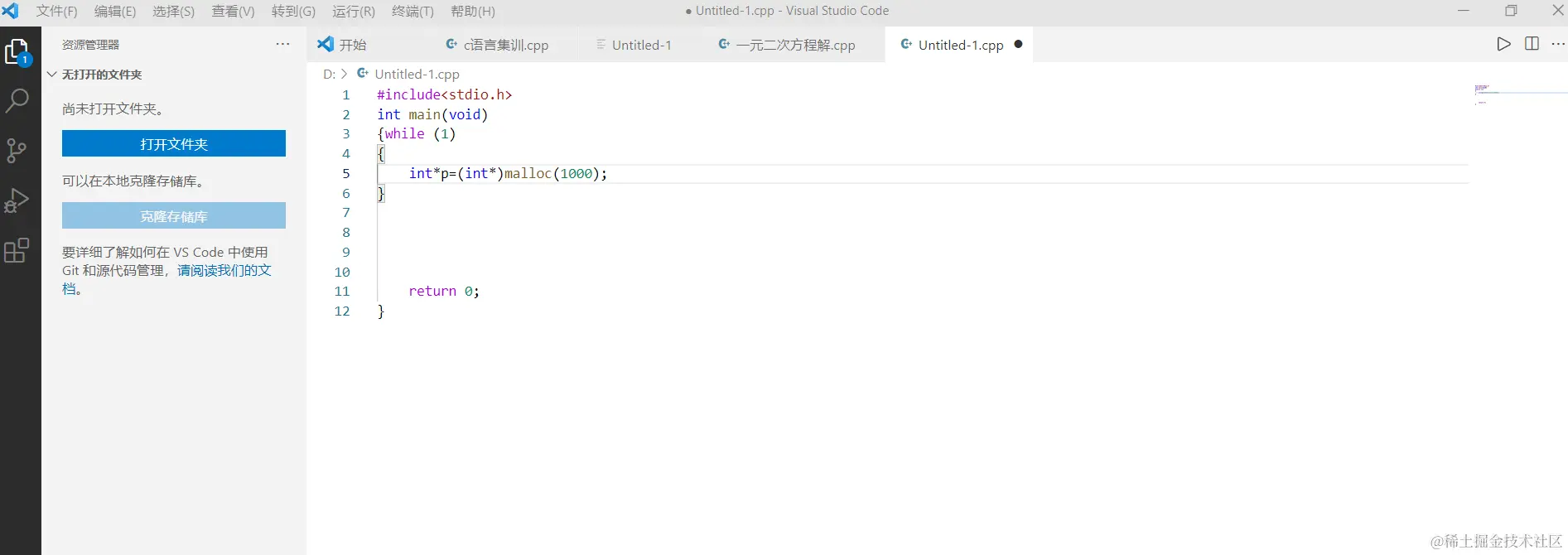Open the Run and Debug view icon
Screen dimensions: 1568x555
[x=17, y=200]
